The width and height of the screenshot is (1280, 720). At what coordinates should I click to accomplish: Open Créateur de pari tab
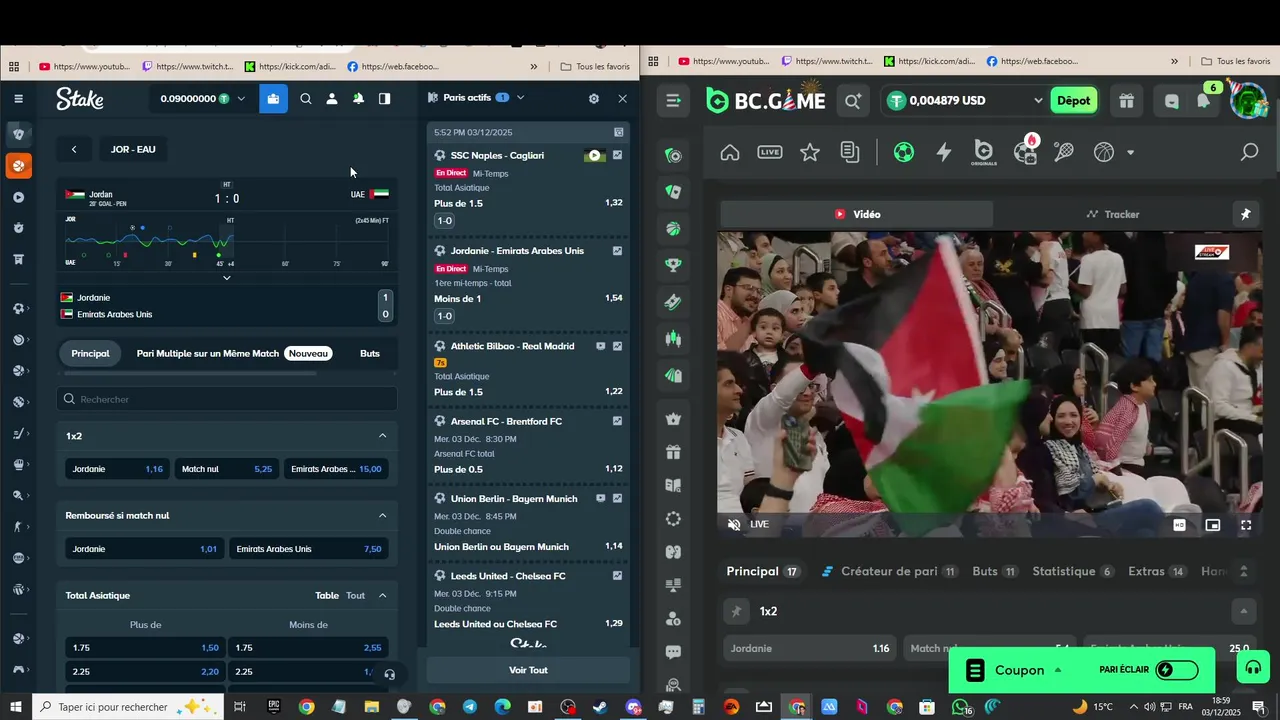click(889, 572)
